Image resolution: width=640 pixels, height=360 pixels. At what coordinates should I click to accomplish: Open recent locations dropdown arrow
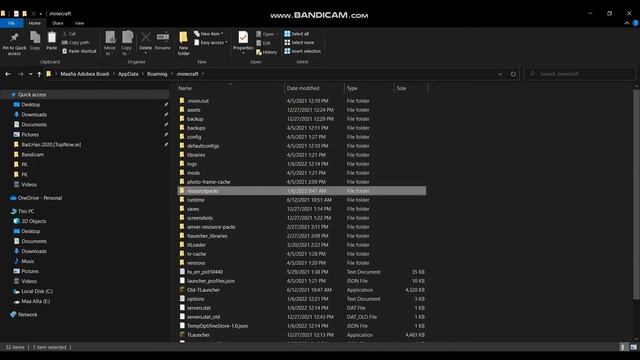click(31, 74)
